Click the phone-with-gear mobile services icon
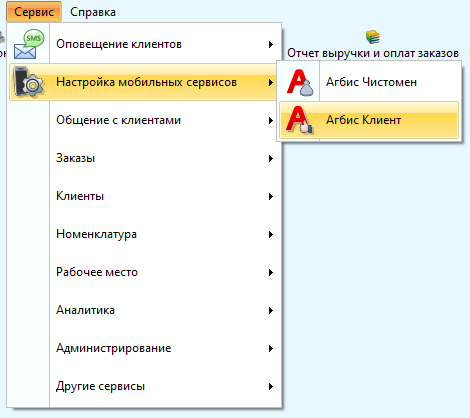 click(28, 82)
